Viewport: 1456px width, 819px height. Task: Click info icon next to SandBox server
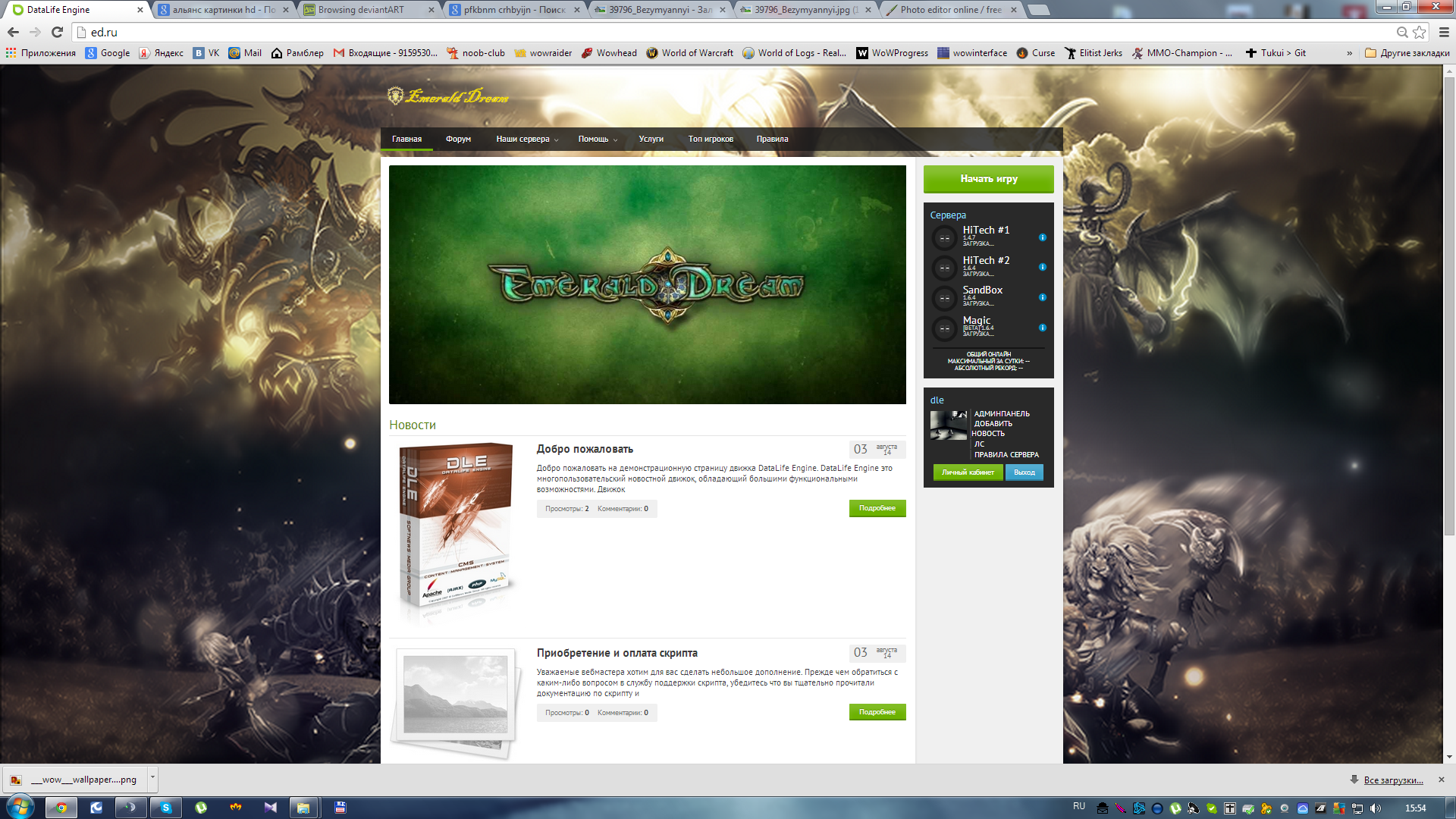pos(1043,297)
